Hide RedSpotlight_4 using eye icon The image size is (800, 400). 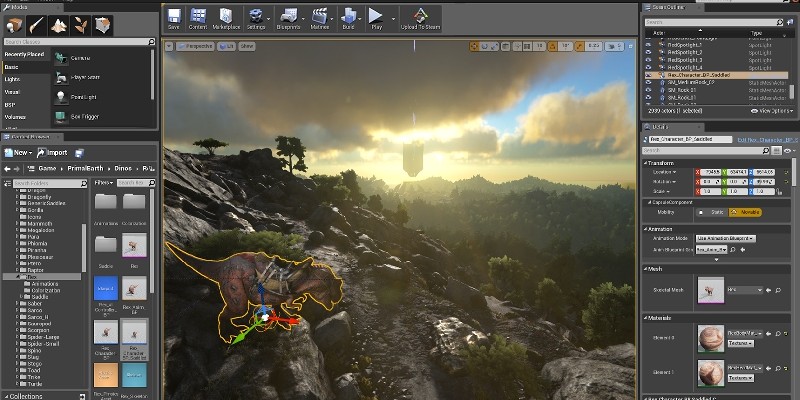point(648,68)
